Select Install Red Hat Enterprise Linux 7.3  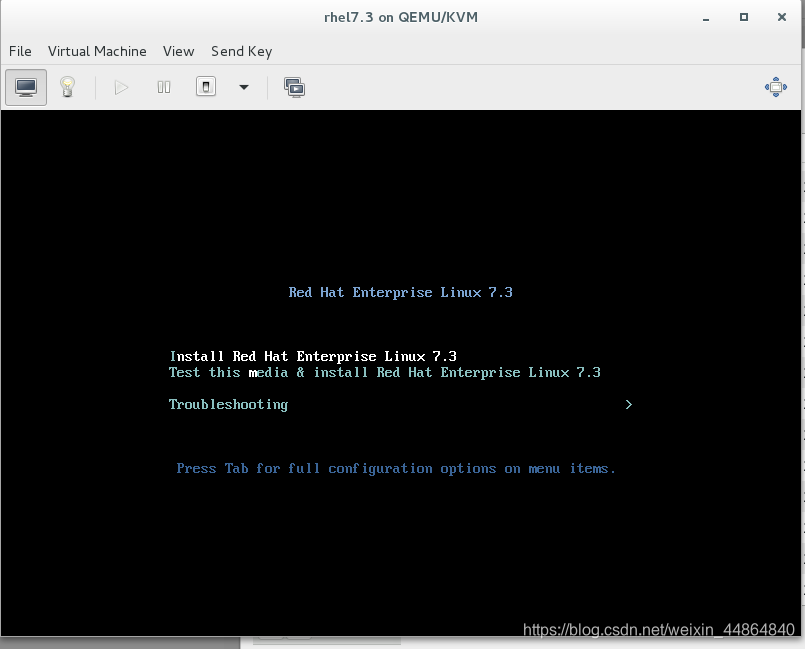click(313, 356)
